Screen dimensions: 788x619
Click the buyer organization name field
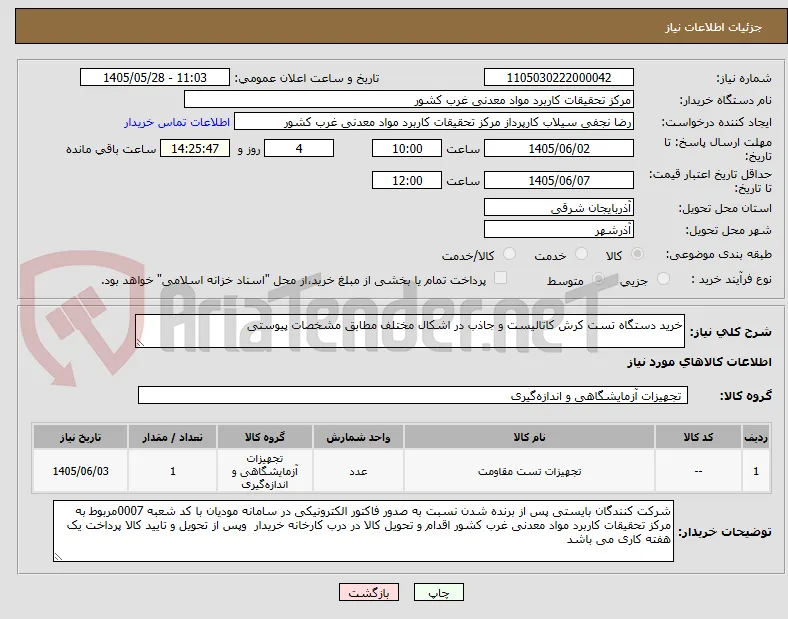tap(409, 99)
